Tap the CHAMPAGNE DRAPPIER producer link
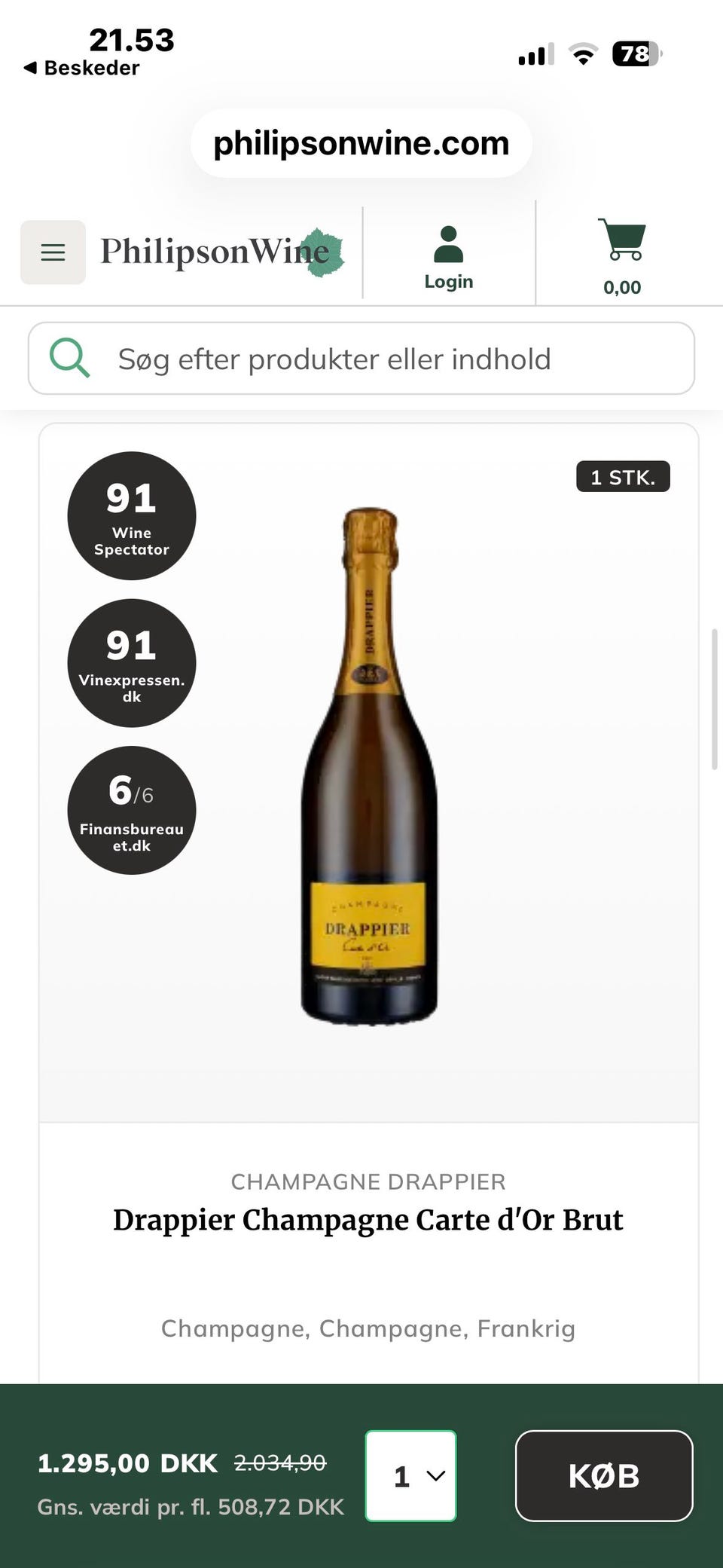Screen dimensions: 723x1568 (x=368, y=1181)
